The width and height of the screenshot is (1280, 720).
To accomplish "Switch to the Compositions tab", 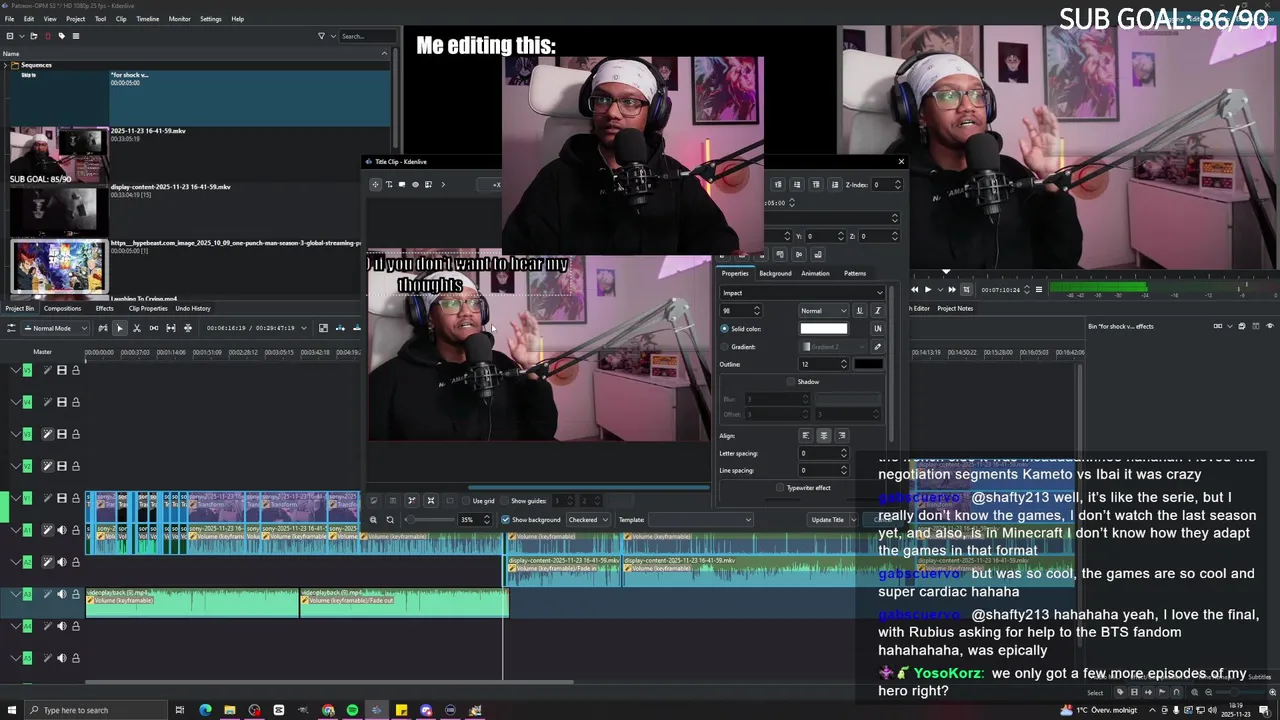I will click(62, 308).
